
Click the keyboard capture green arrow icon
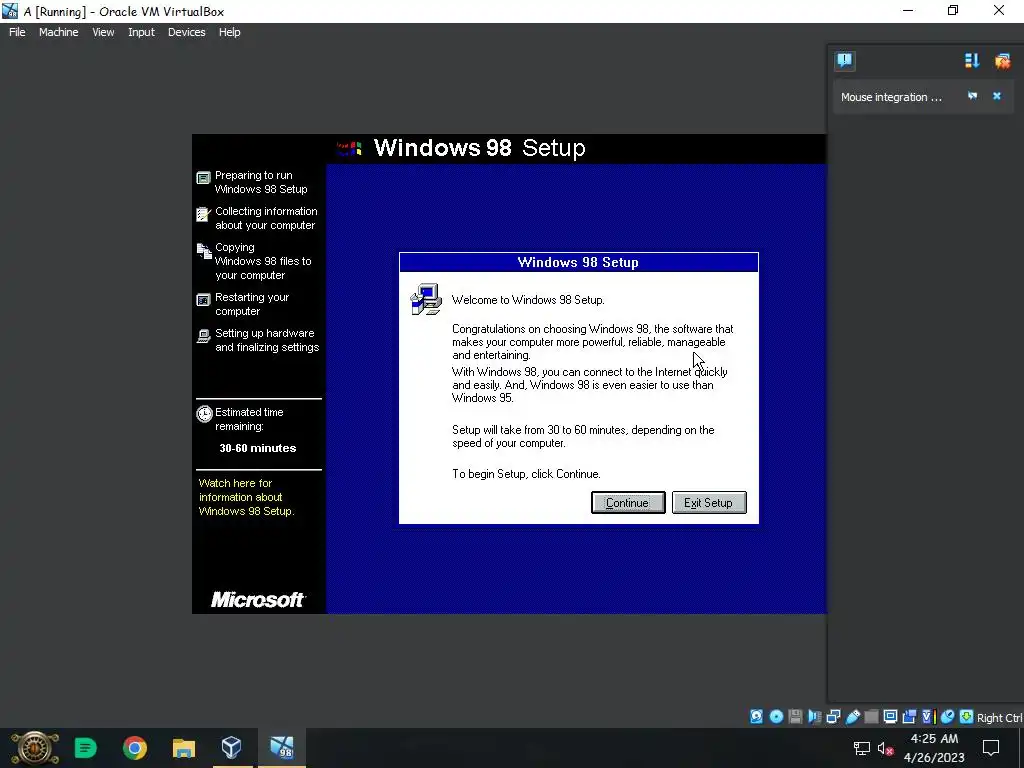[x=966, y=716]
